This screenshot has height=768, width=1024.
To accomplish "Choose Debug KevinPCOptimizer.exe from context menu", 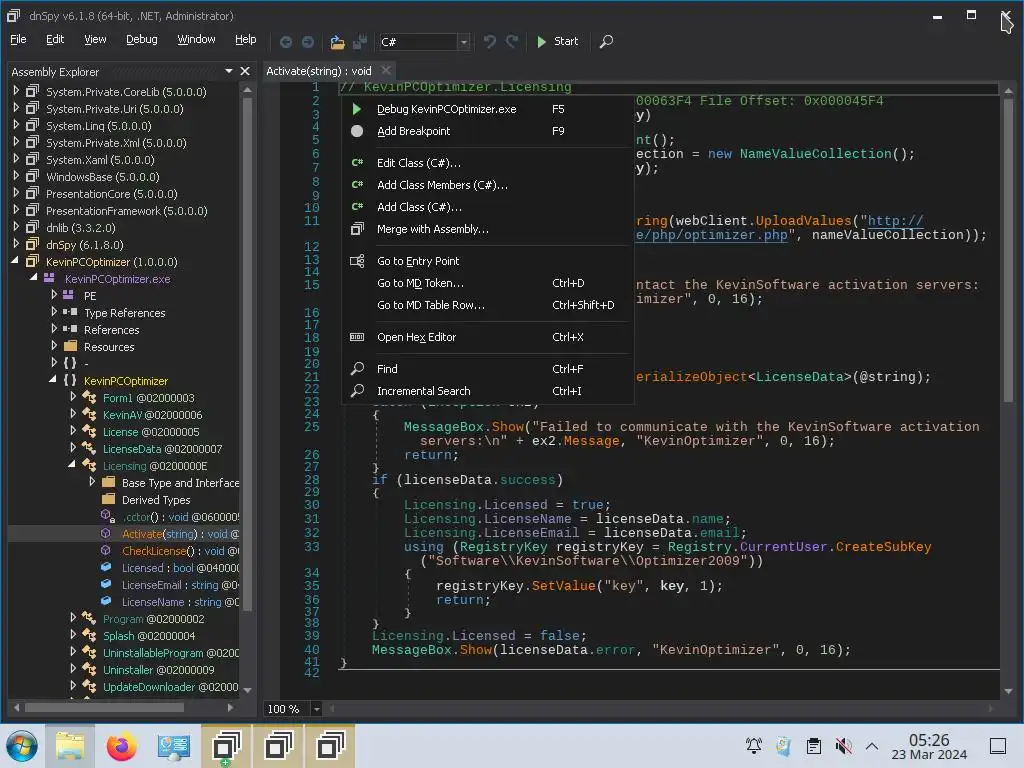I will pos(487,109).
